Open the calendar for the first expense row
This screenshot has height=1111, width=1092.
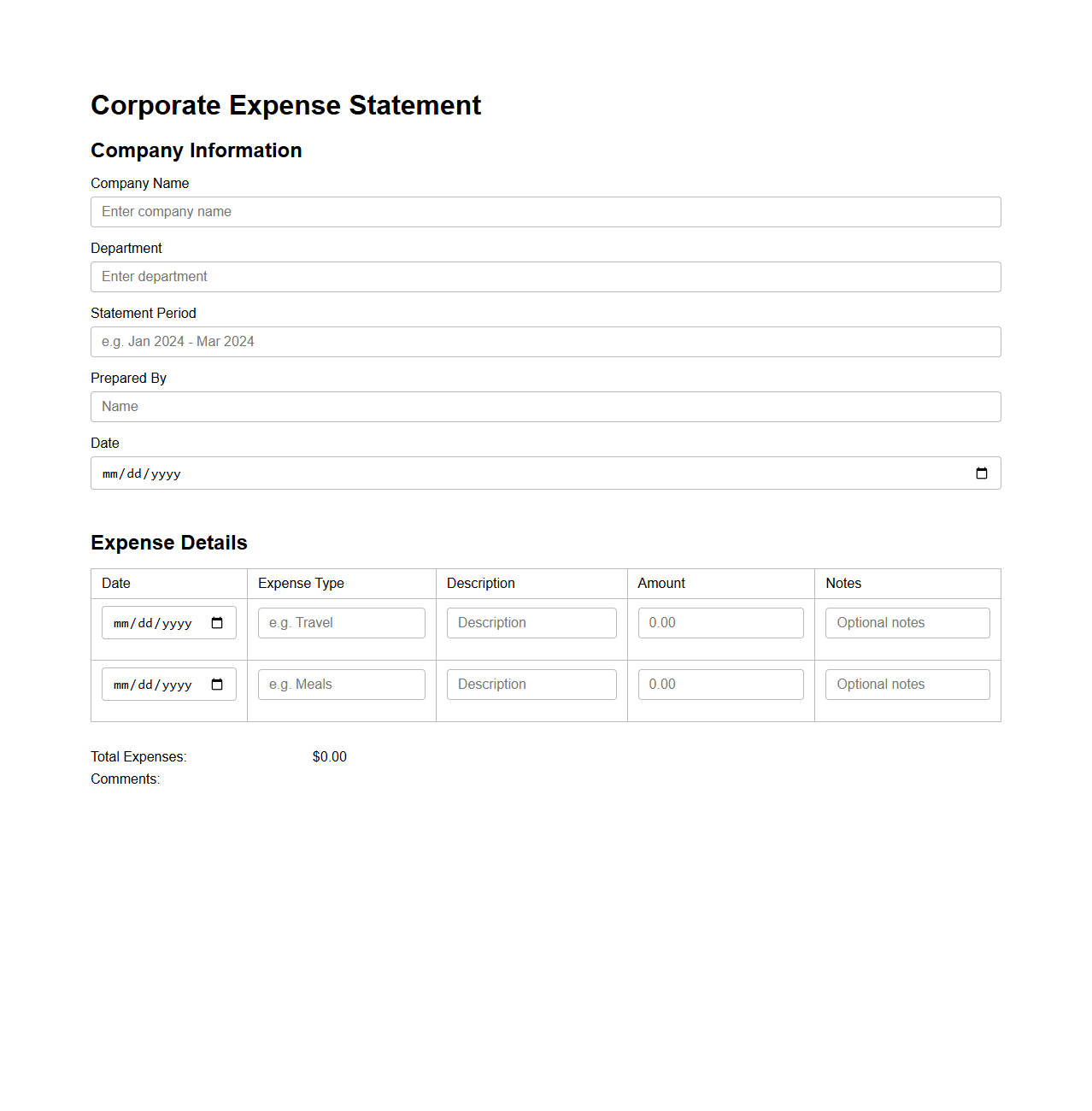[218, 622]
